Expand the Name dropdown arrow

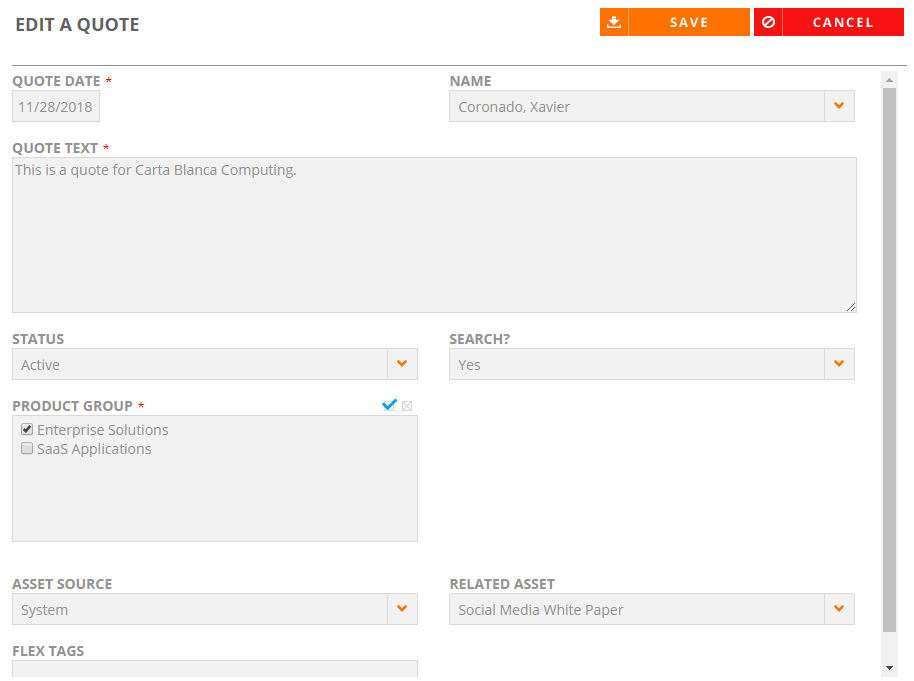tap(839, 106)
